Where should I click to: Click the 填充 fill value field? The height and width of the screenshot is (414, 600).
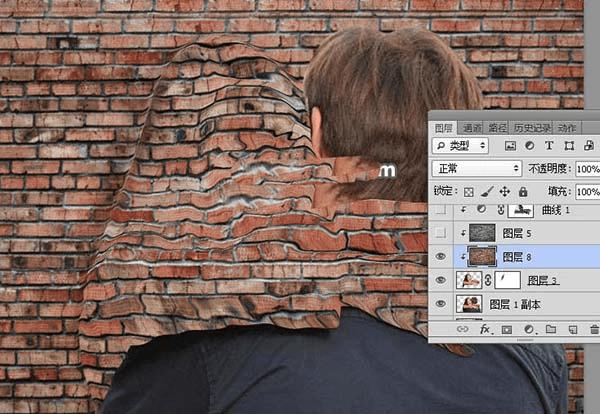[588, 191]
